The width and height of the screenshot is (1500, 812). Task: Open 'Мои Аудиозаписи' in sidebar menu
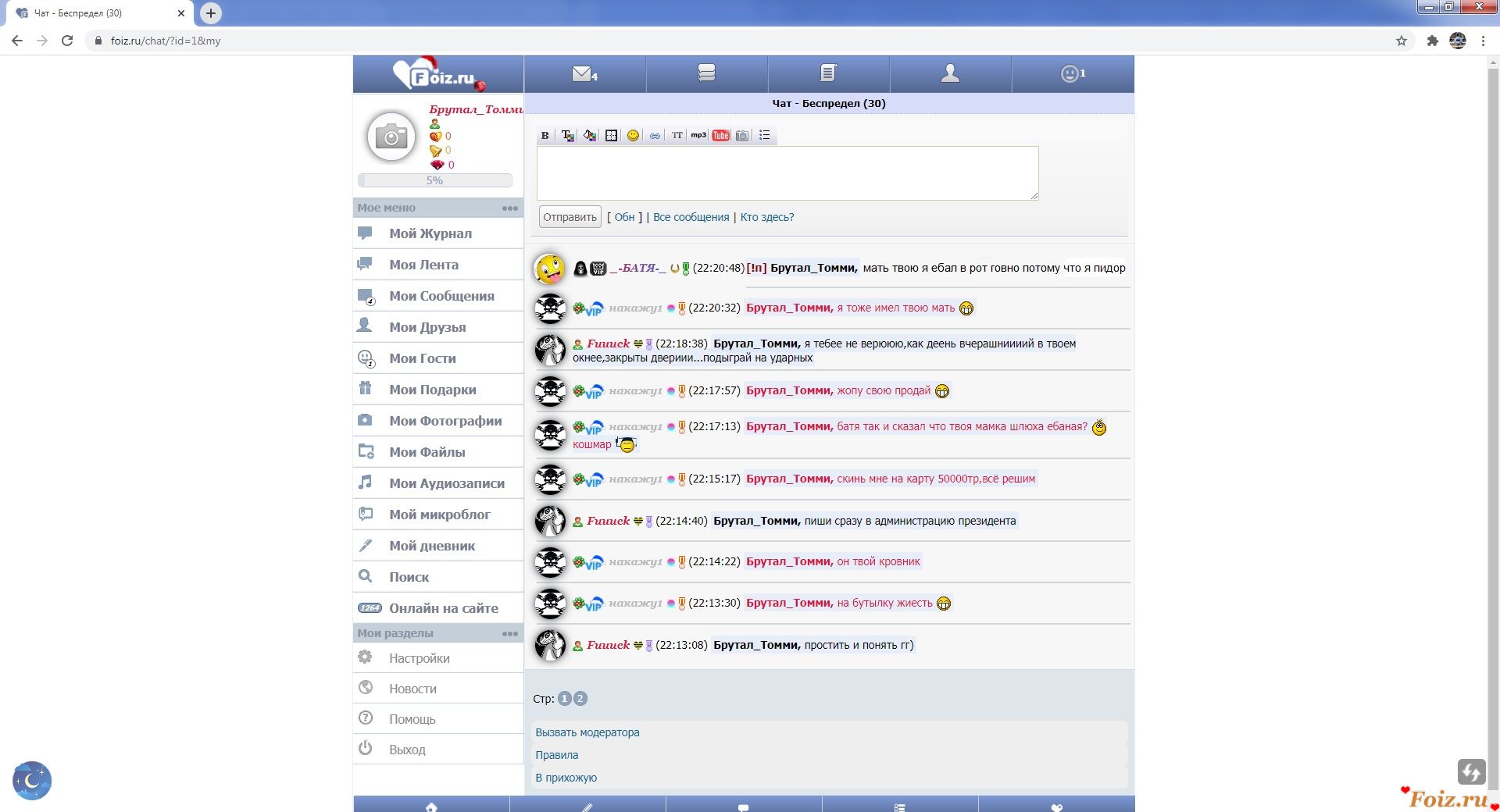[x=446, y=483]
